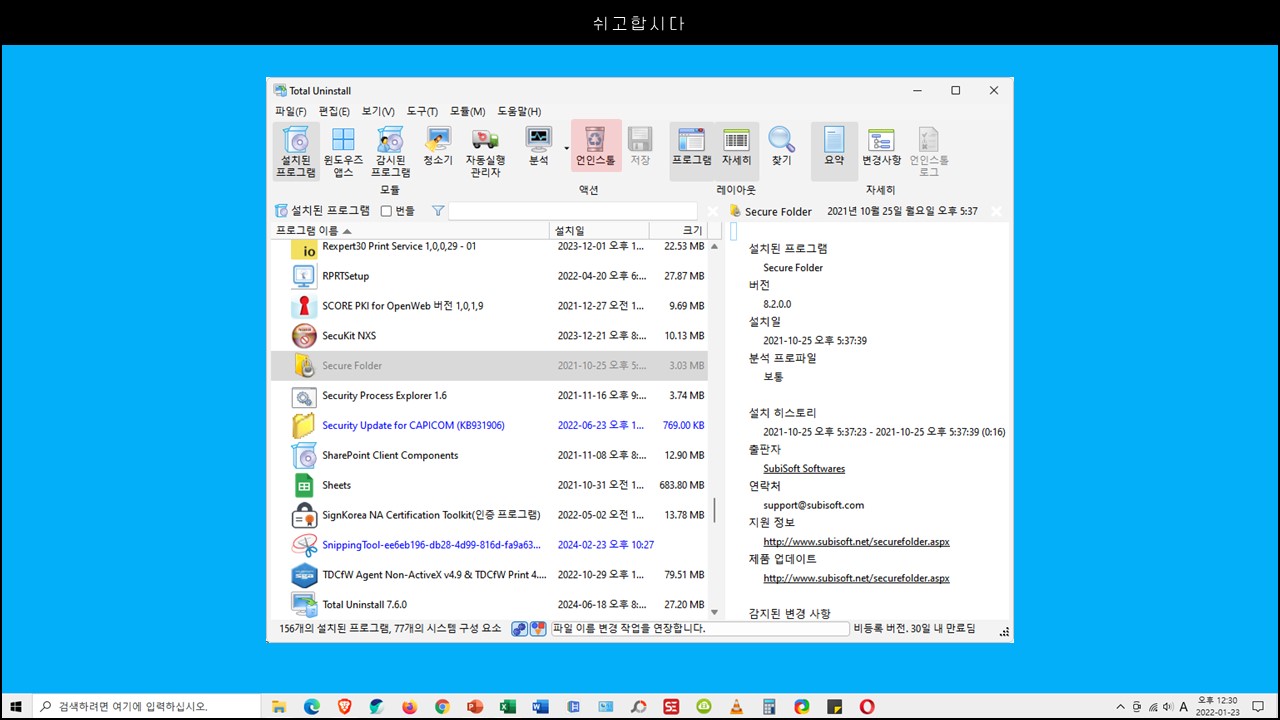1280x720 pixels.
Task: Click the TDCfW Agent program icon
Action: point(304,575)
